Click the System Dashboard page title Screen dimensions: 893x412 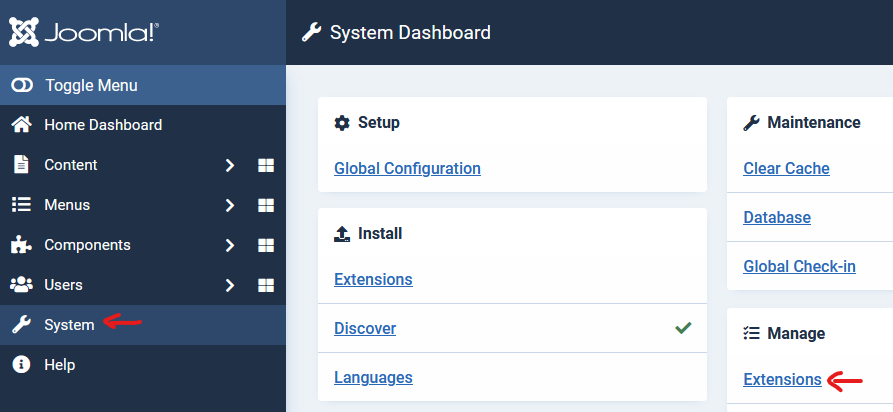[x=410, y=32]
